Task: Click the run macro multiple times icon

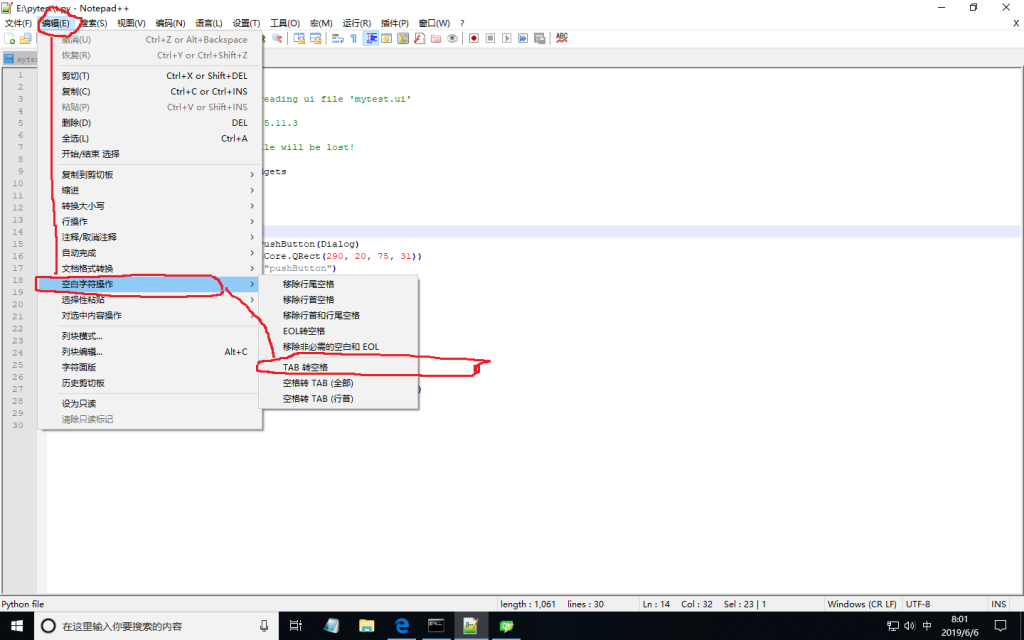Action: 523,38
